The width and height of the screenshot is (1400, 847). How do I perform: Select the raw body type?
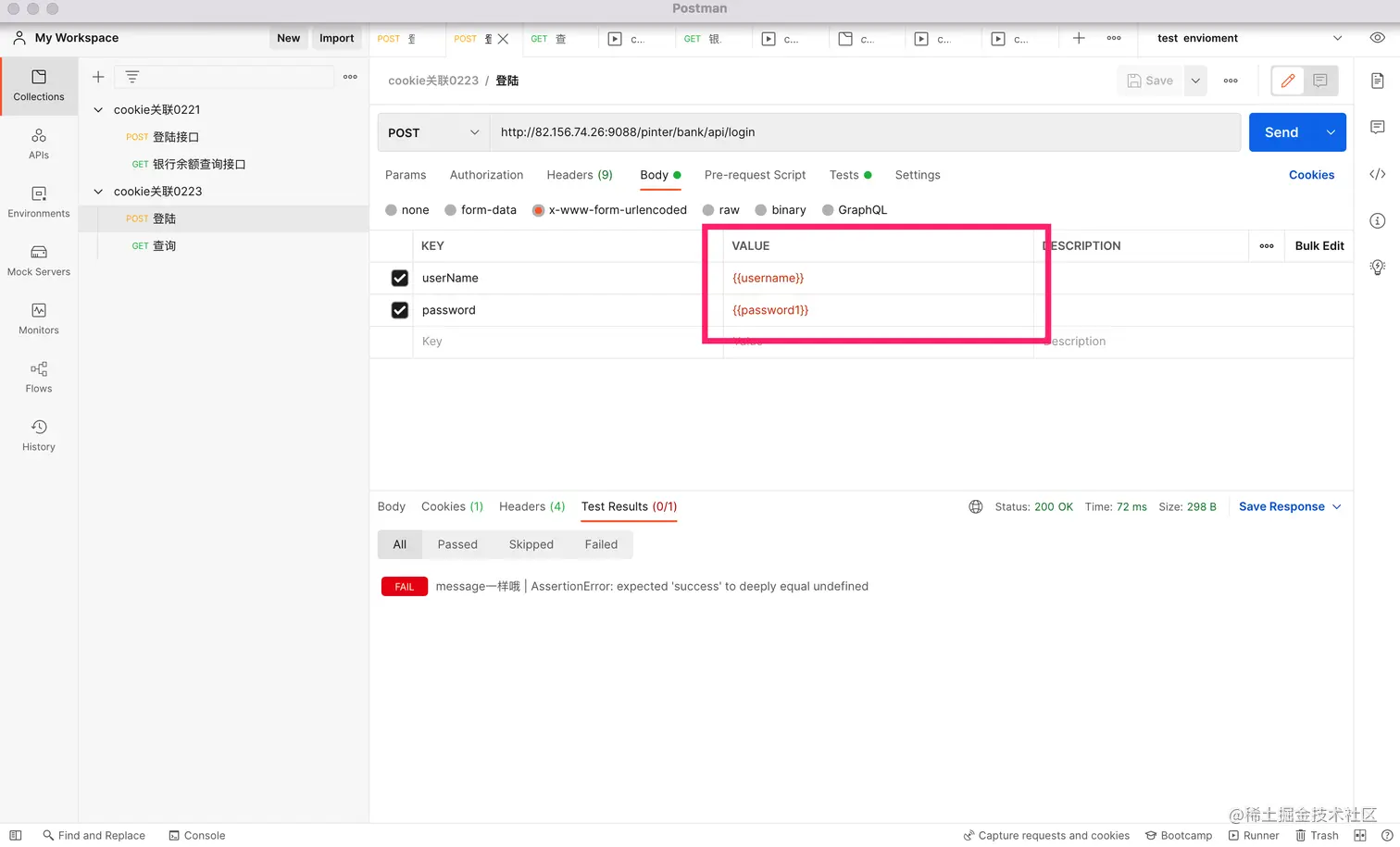point(708,210)
